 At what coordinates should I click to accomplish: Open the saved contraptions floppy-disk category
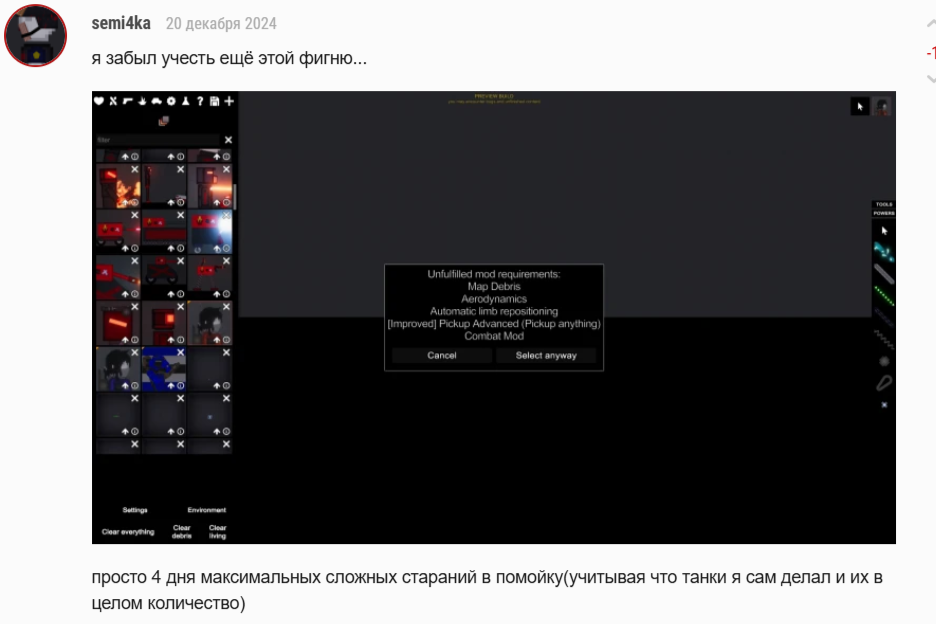point(214,101)
